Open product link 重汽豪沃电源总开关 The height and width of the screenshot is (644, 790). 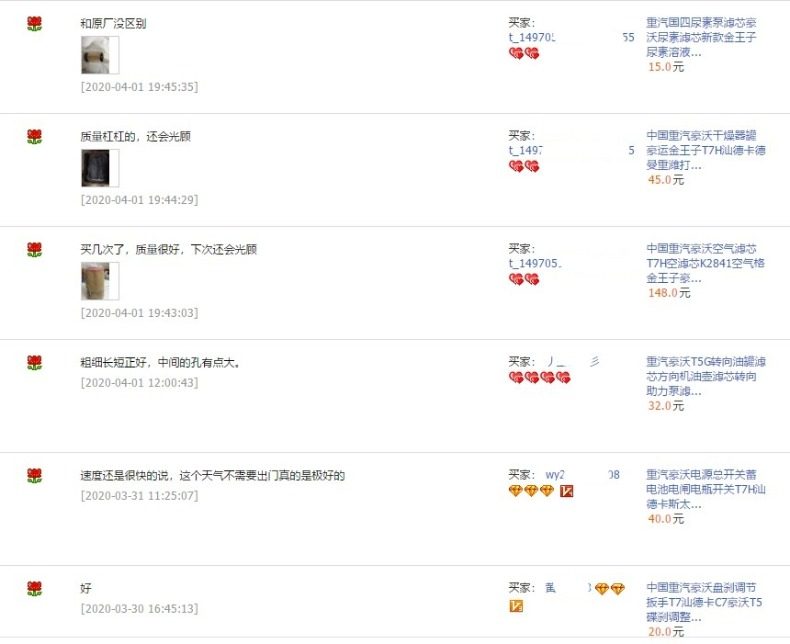pyautogui.click(x=706, y=489)
